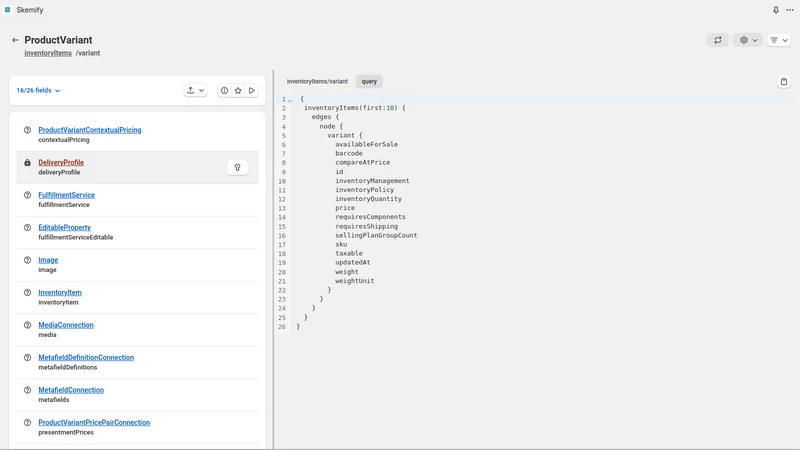Expand the 16/26 fields selector
The height and width of the screenshot is (450, 800).
click(38, 90)
